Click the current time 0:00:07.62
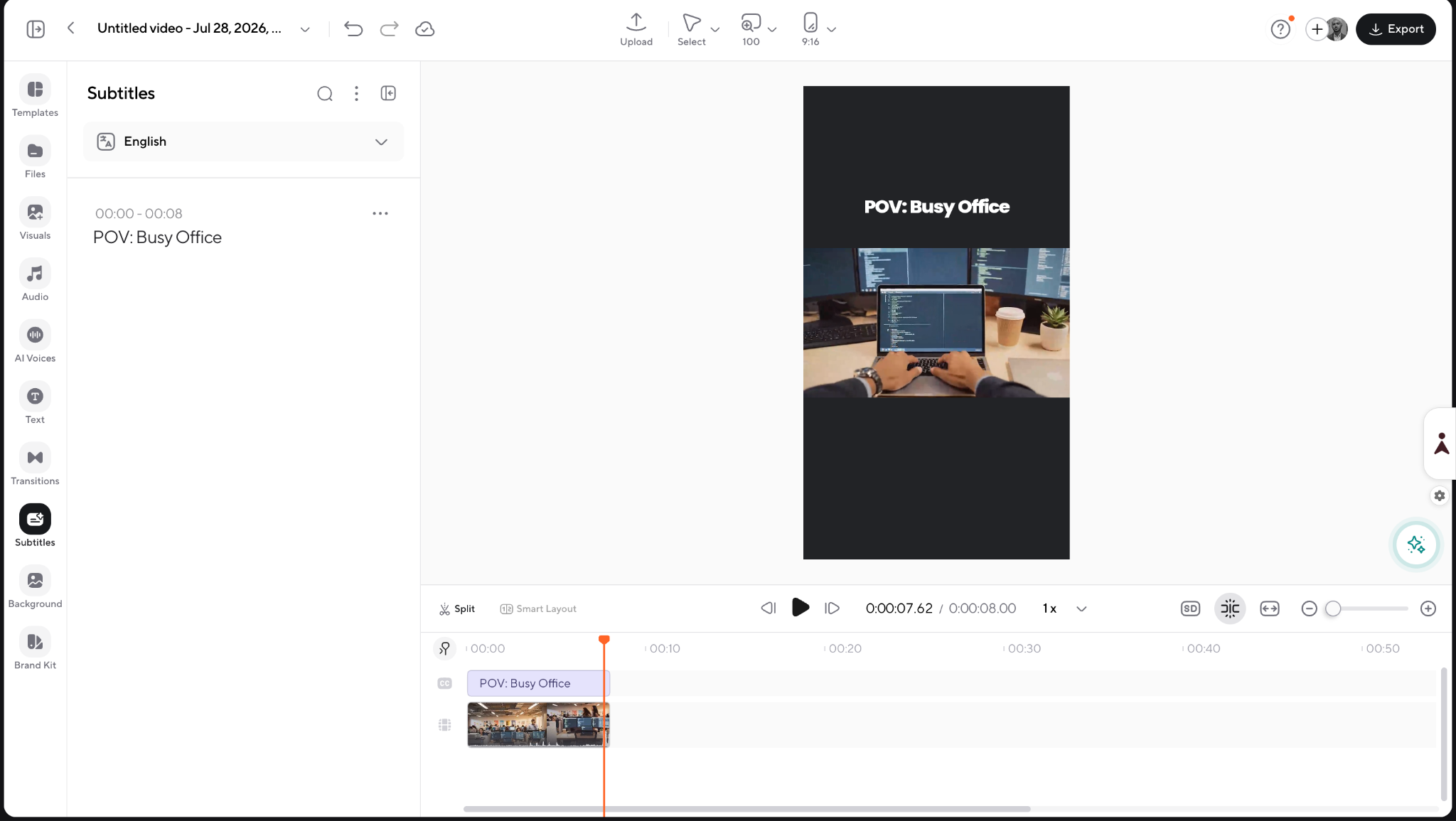This screenshot has width=1456, height=821. (x=899, y=608)
